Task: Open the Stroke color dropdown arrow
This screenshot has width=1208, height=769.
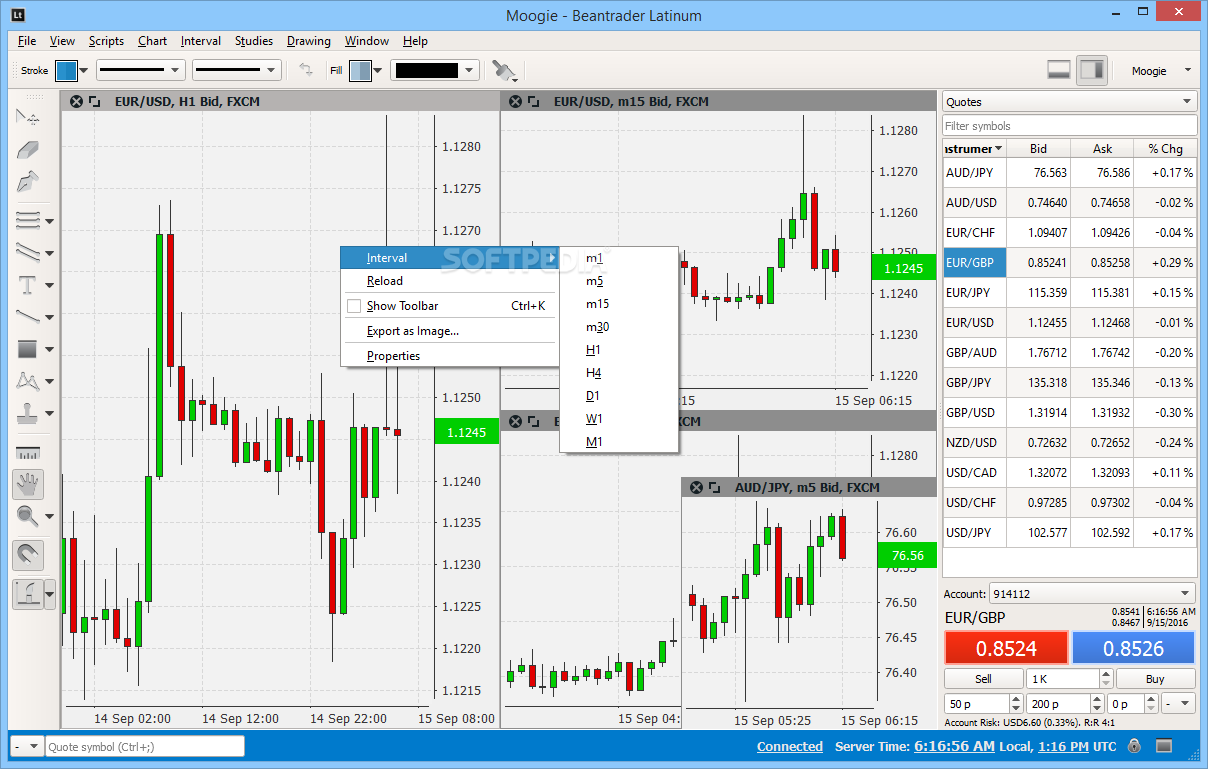Action: (84, 71)
